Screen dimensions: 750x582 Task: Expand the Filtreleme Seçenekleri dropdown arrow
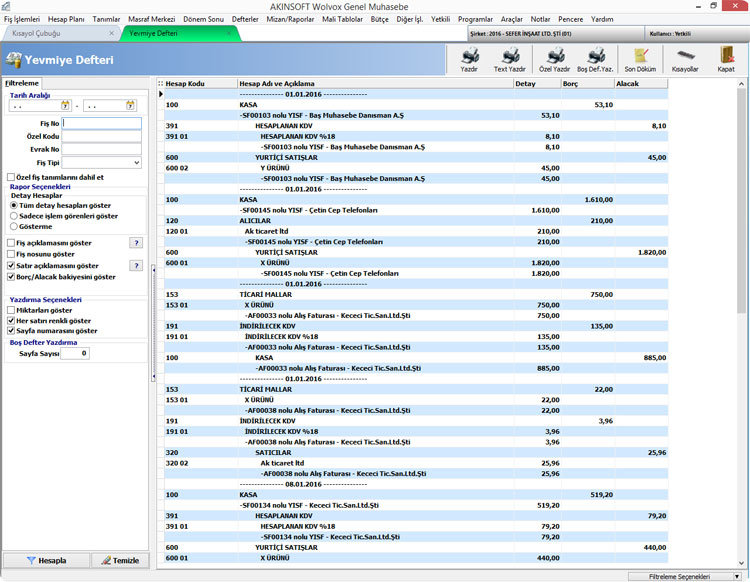(737, 577)
